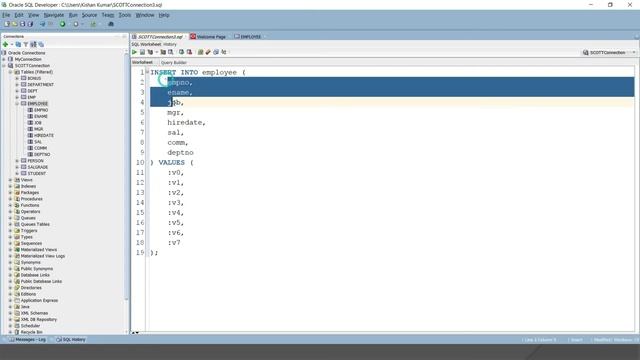The width and height of the screenshot is (640, 360).
Task: Click the code line 'hiredate,'
Action: point(187,122)
